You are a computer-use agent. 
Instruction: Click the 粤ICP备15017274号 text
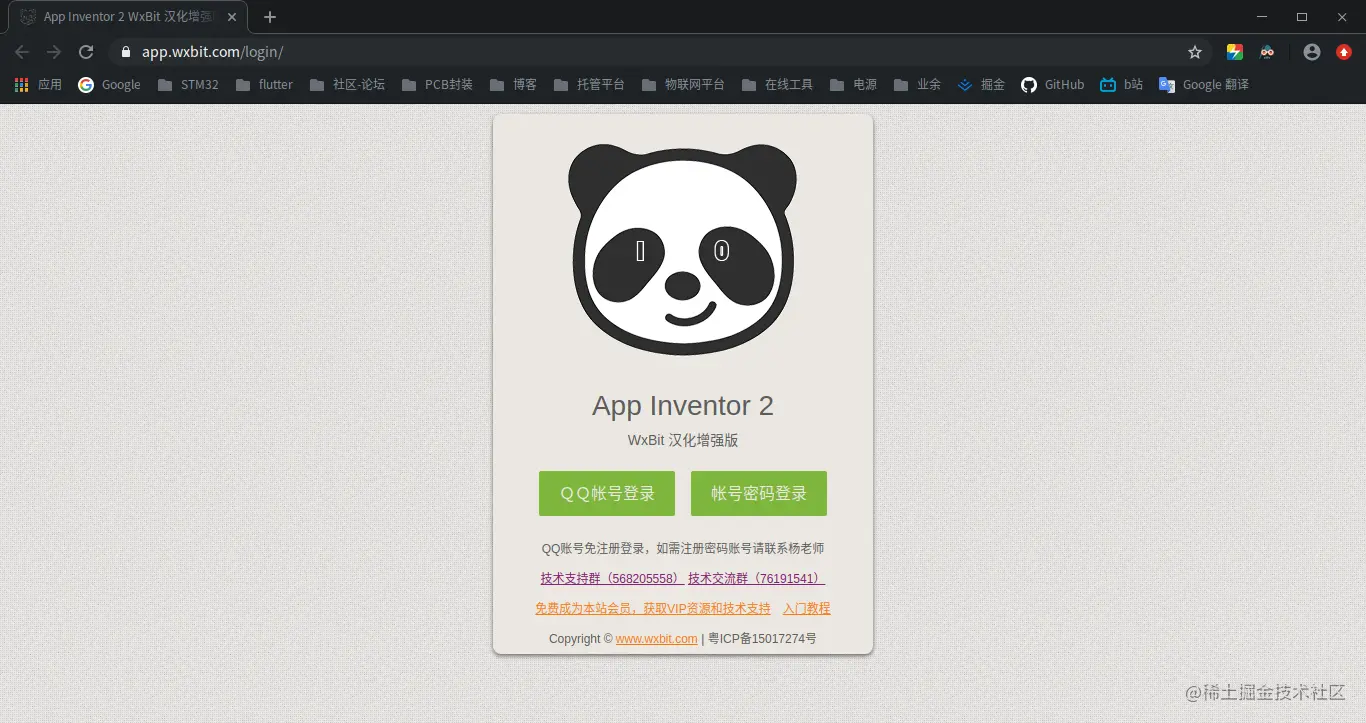point(762,639)
